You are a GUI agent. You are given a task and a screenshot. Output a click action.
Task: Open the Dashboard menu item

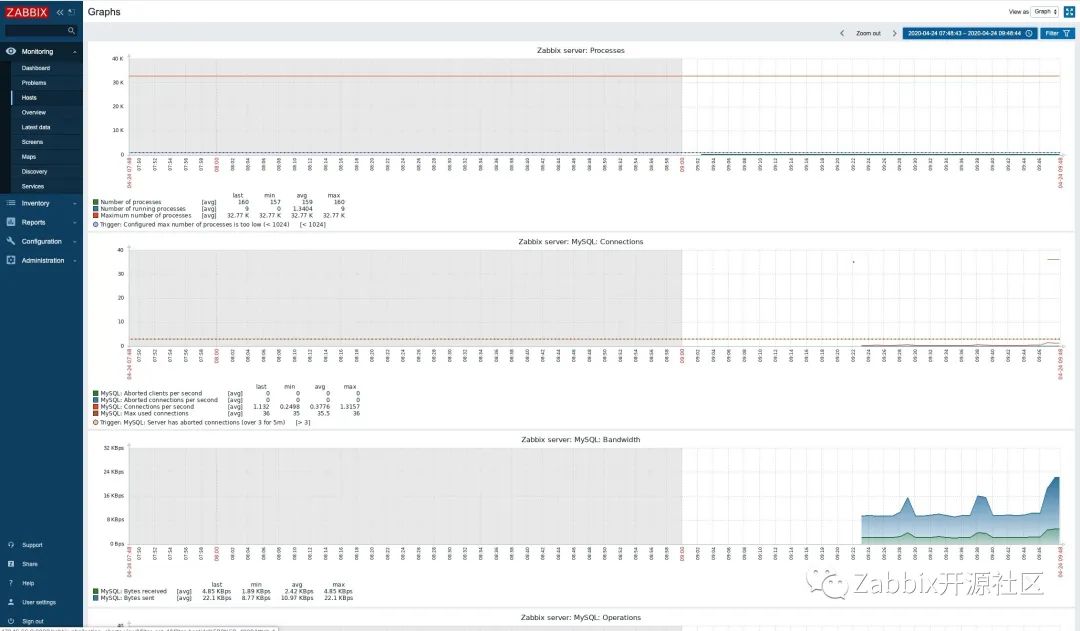click(36, 68)
